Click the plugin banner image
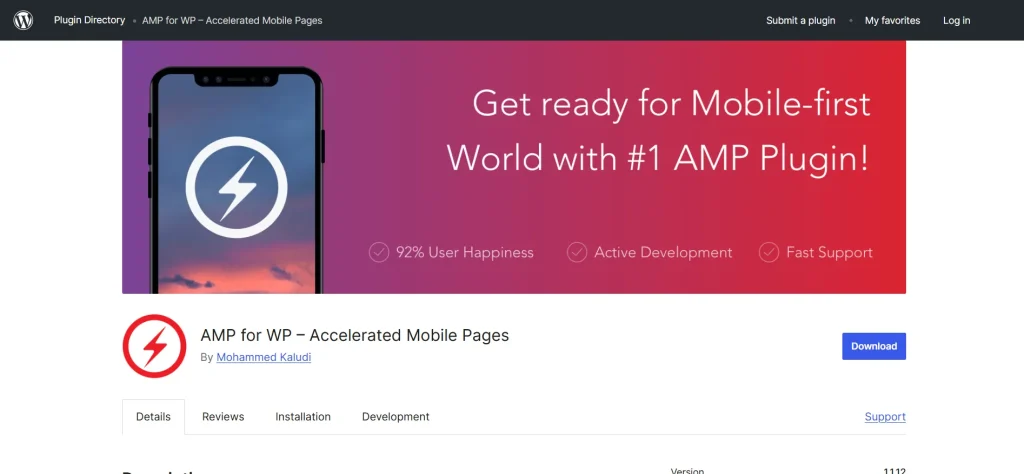1024x474 pixels. 514,167
